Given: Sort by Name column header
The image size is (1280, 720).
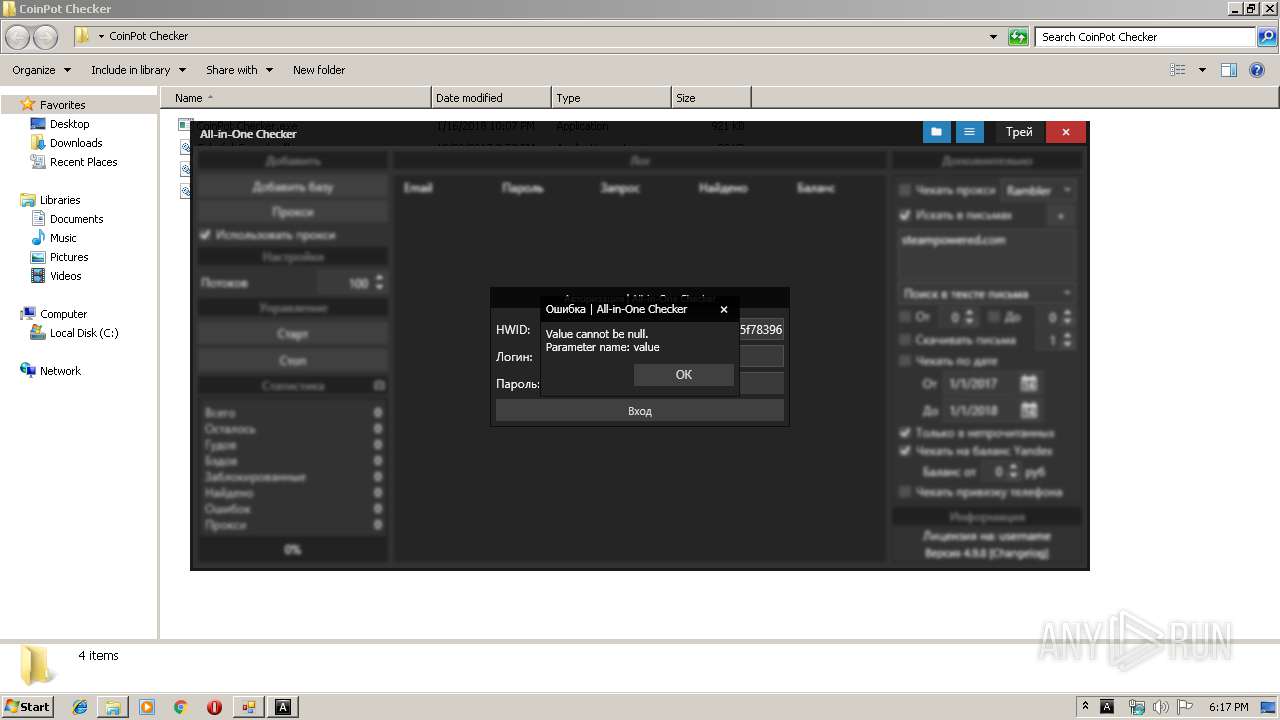Looking at the screenshot, I should pos(296,98).
